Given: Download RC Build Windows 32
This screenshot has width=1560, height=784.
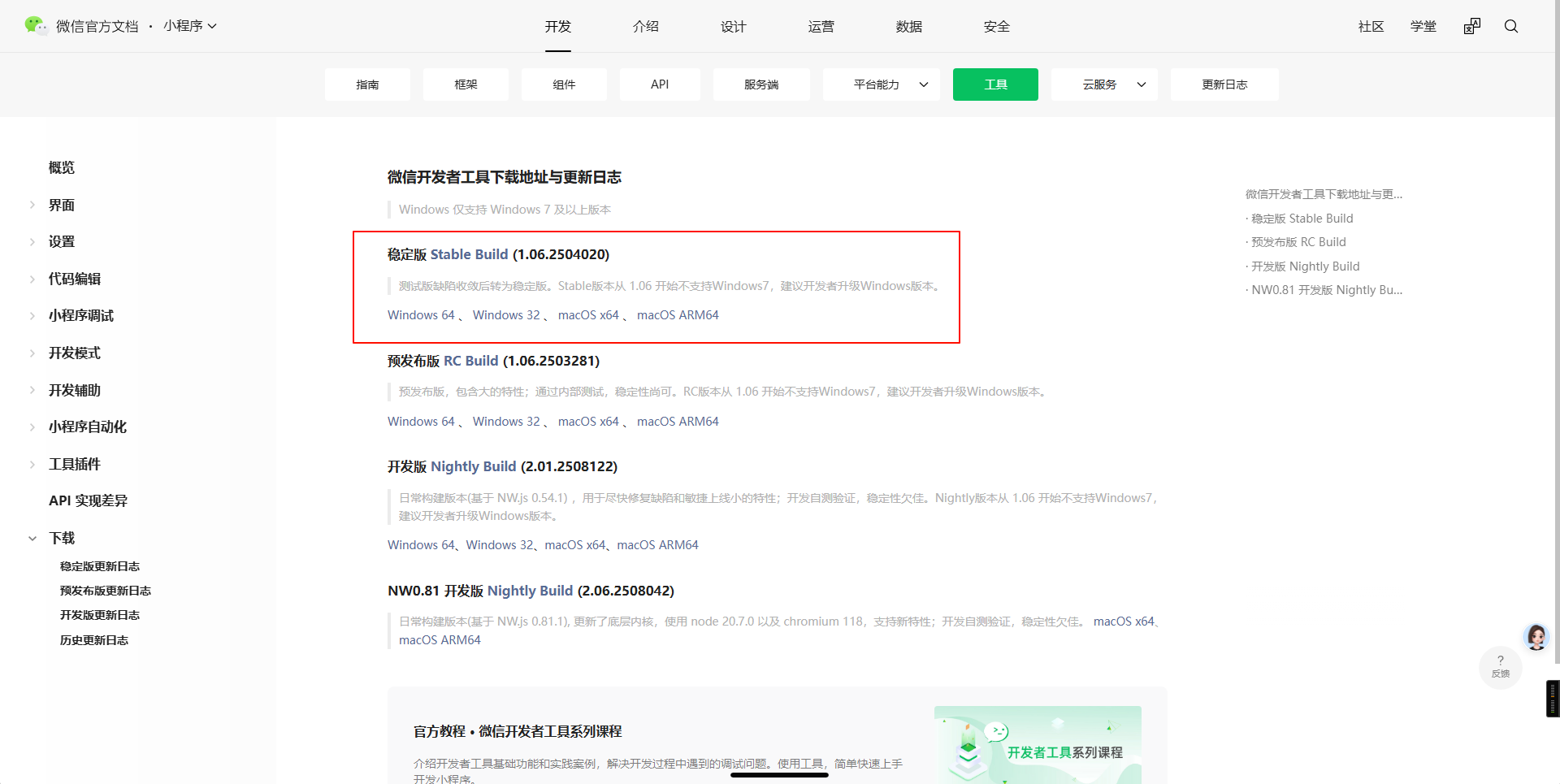Looking at the screenshot, I should point(506,422).
